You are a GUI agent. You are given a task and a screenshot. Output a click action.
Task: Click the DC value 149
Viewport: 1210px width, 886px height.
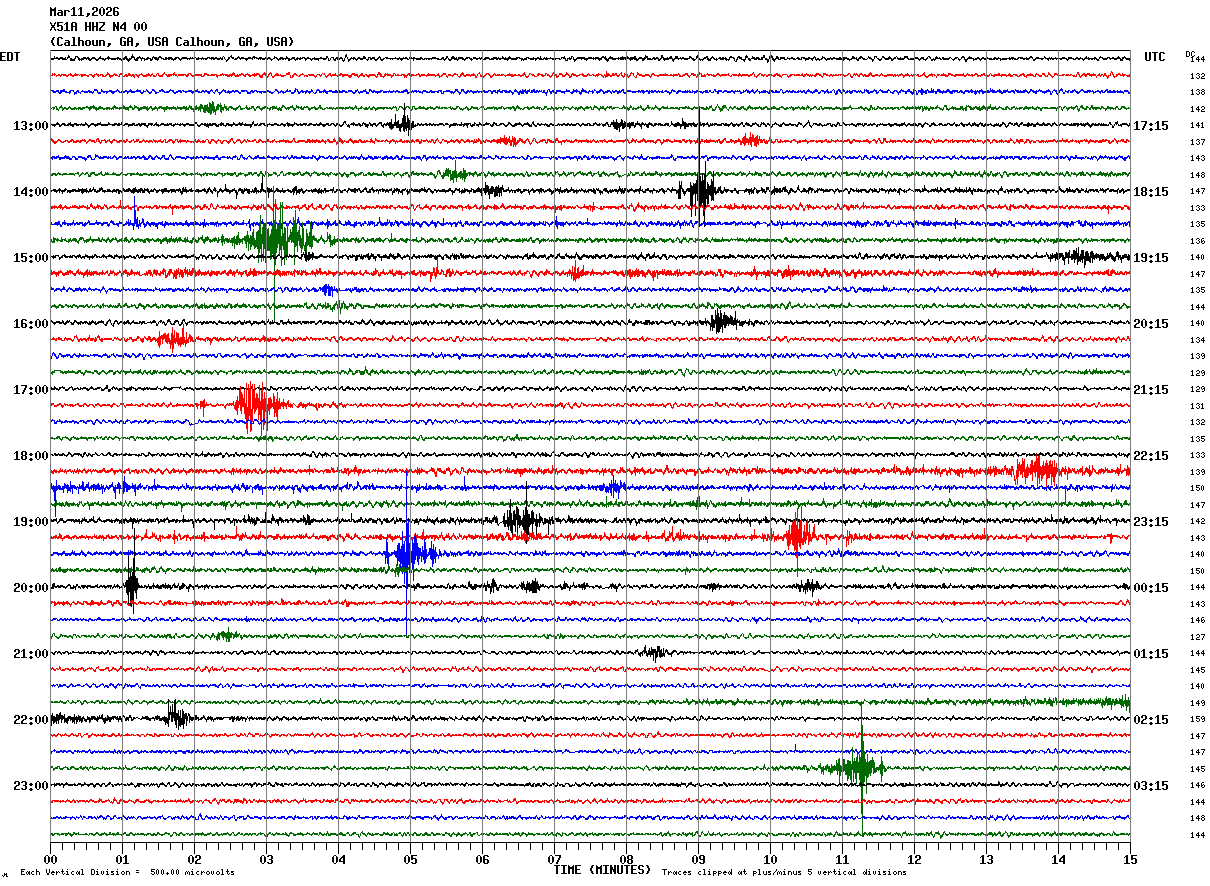coord(1197,703)
